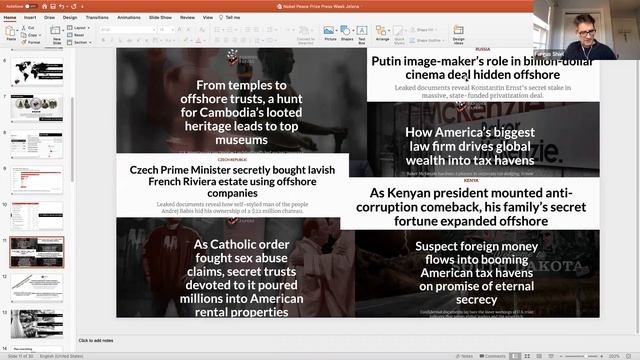Toggle the Notes pane button

[464, 356]
